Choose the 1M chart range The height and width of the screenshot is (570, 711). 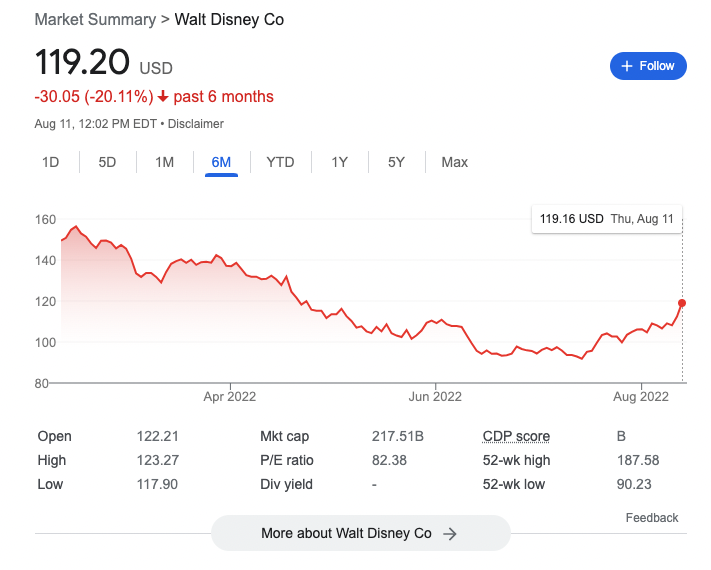click(164, 162)
